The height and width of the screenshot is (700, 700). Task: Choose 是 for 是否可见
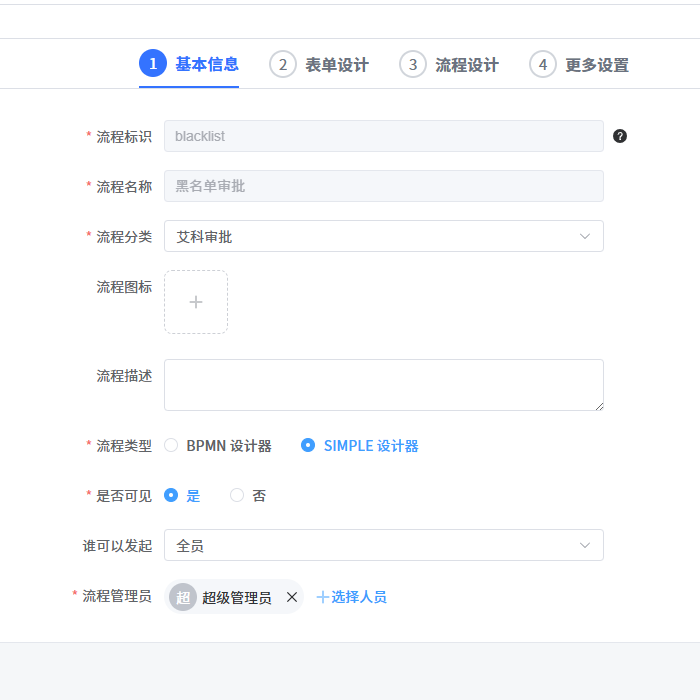[x=171, y=495]
